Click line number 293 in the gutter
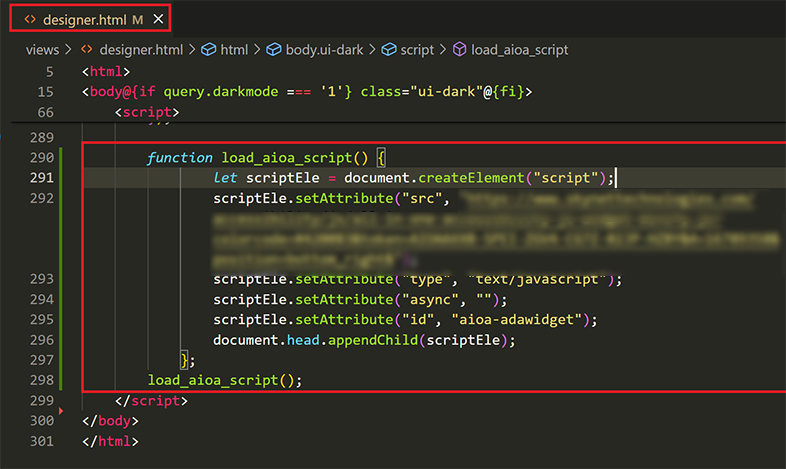Screen dimensions: 786x469 click(x=42, y=279)
